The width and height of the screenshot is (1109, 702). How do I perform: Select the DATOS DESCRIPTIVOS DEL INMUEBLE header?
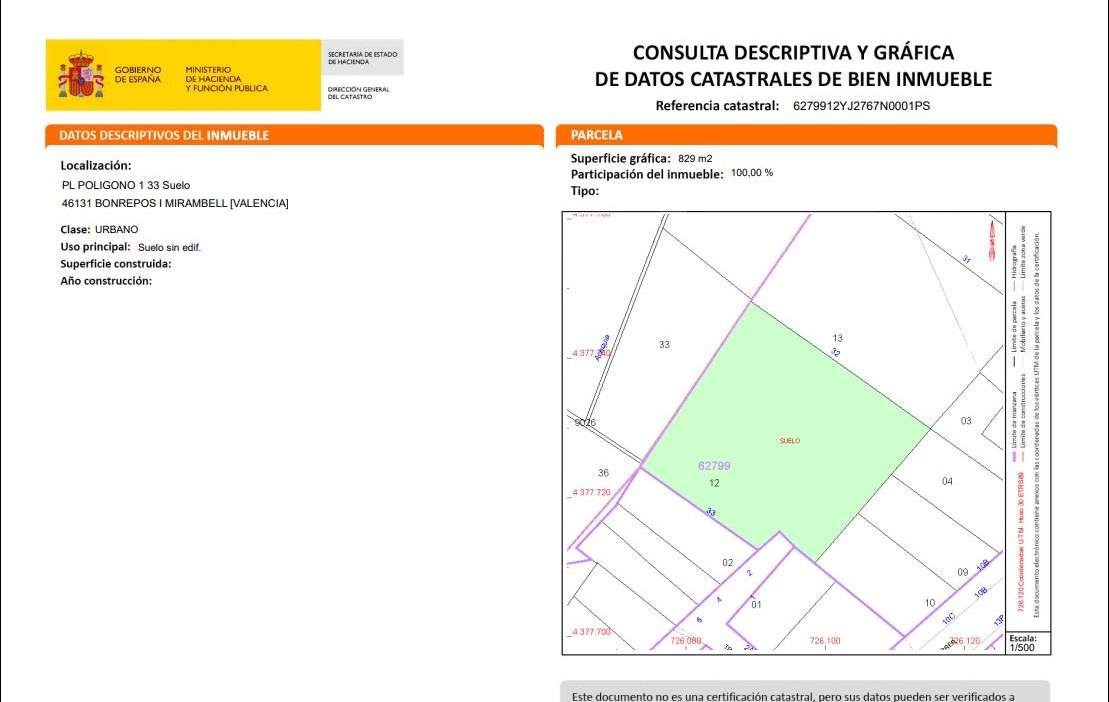(x=164, y=135)
